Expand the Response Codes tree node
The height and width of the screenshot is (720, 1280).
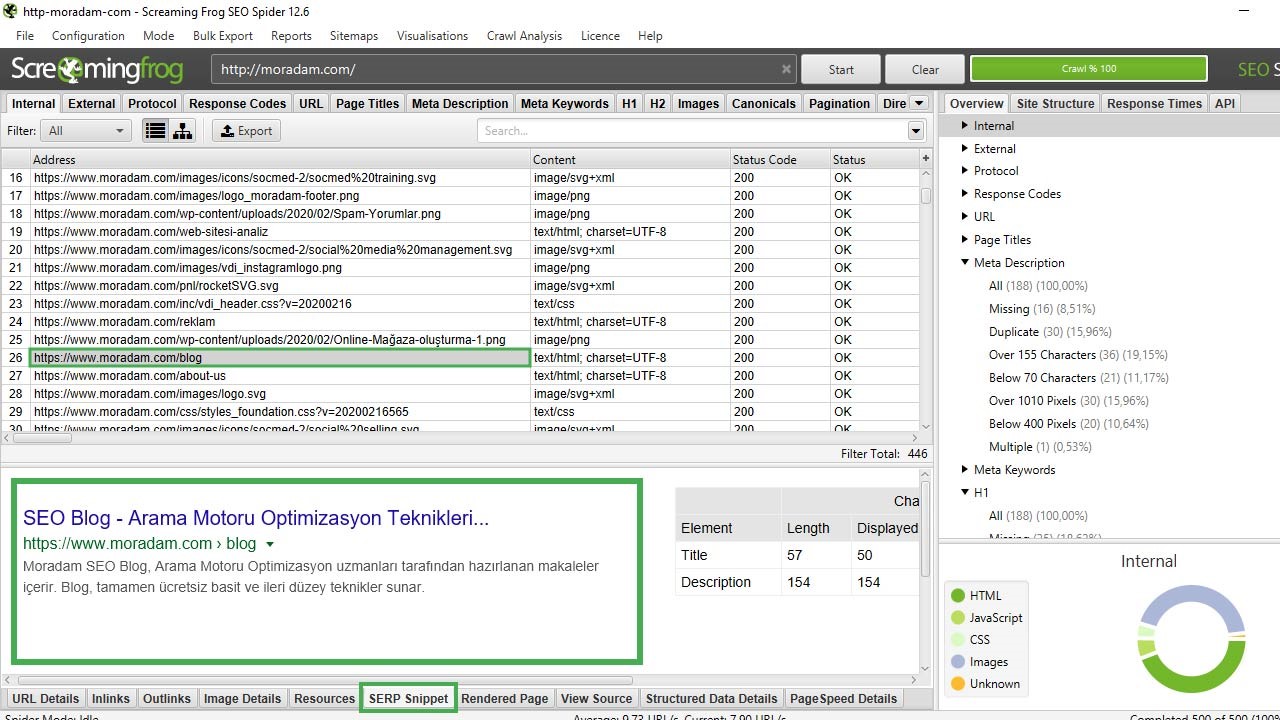965,194
